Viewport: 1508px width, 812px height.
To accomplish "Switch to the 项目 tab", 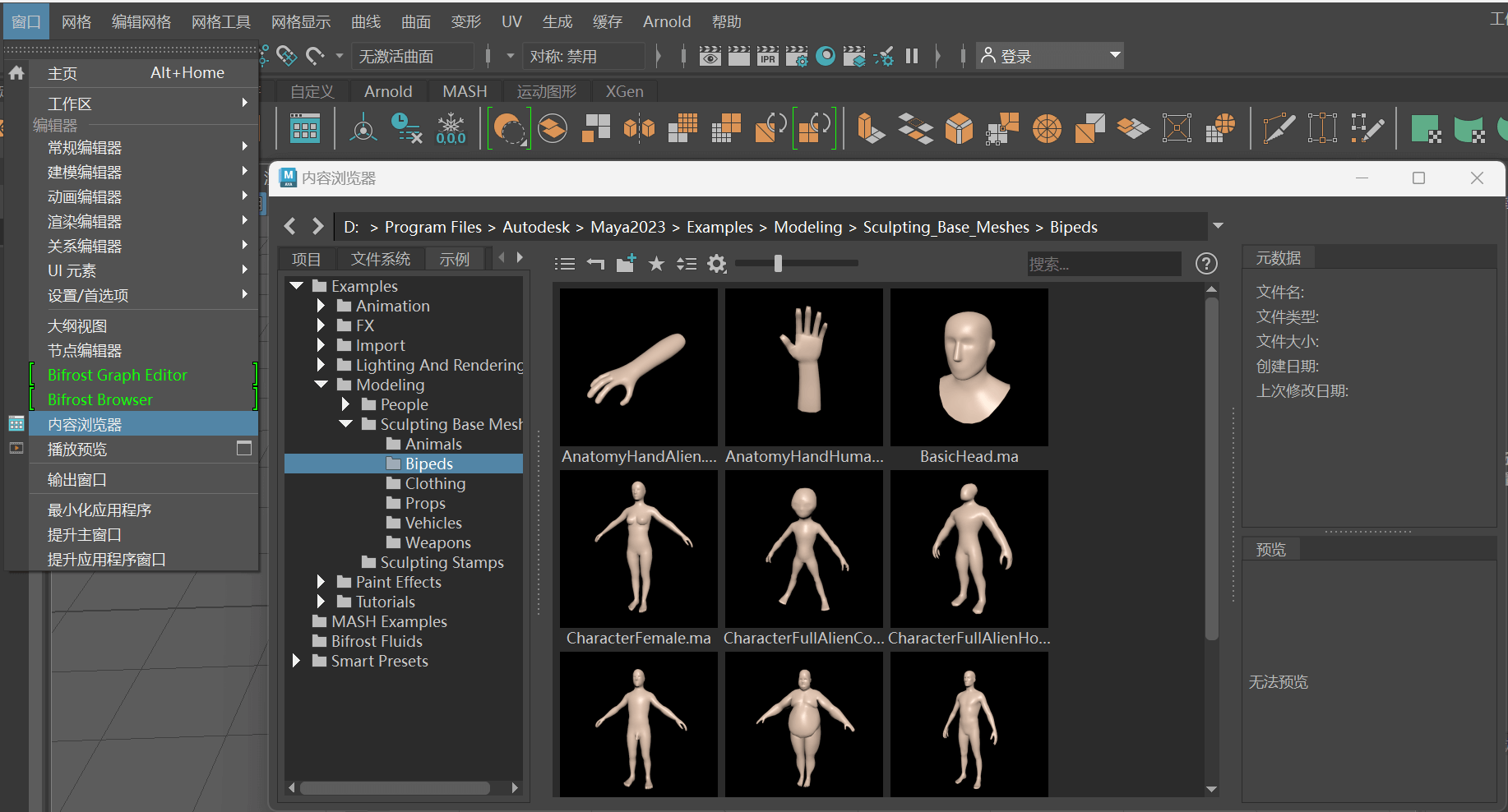I will (x=307, y=259).
